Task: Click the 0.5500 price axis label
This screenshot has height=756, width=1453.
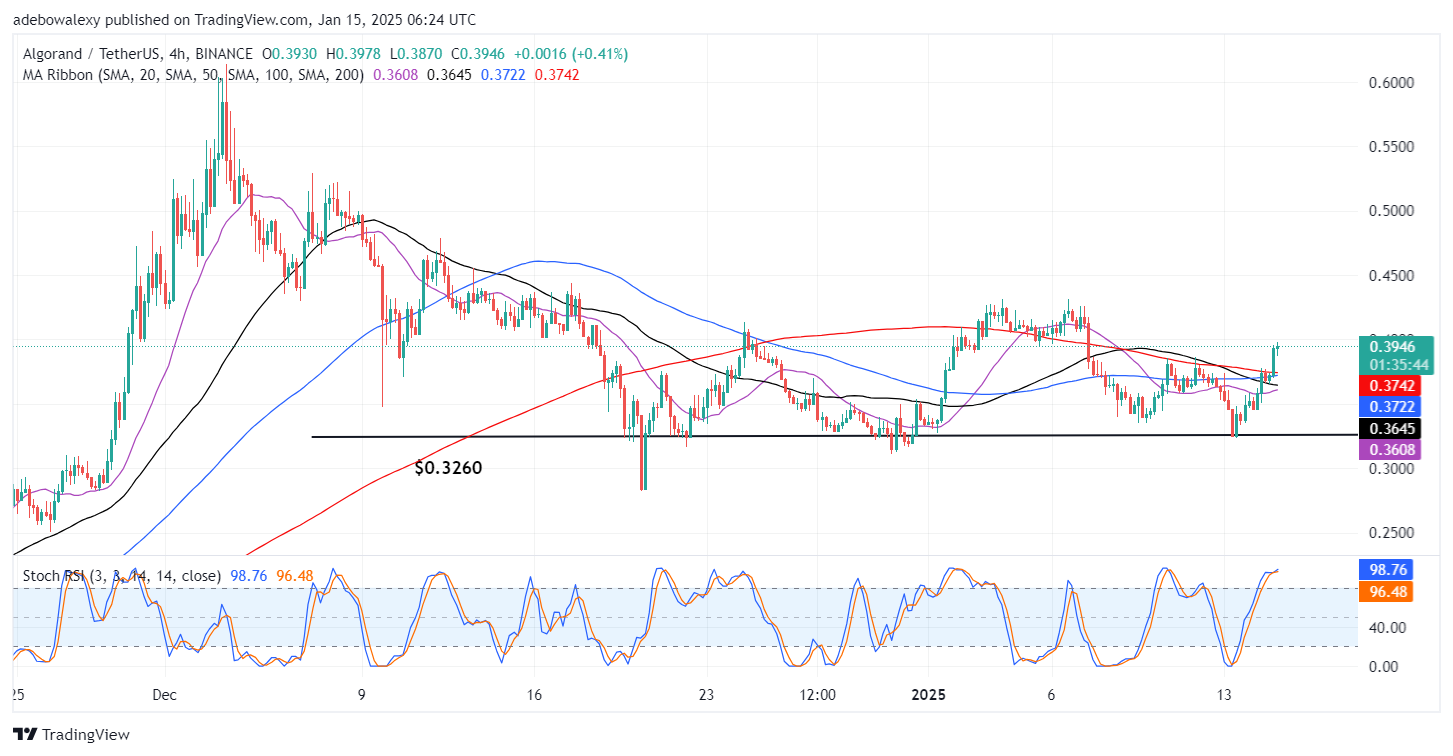Action: 1390,147
